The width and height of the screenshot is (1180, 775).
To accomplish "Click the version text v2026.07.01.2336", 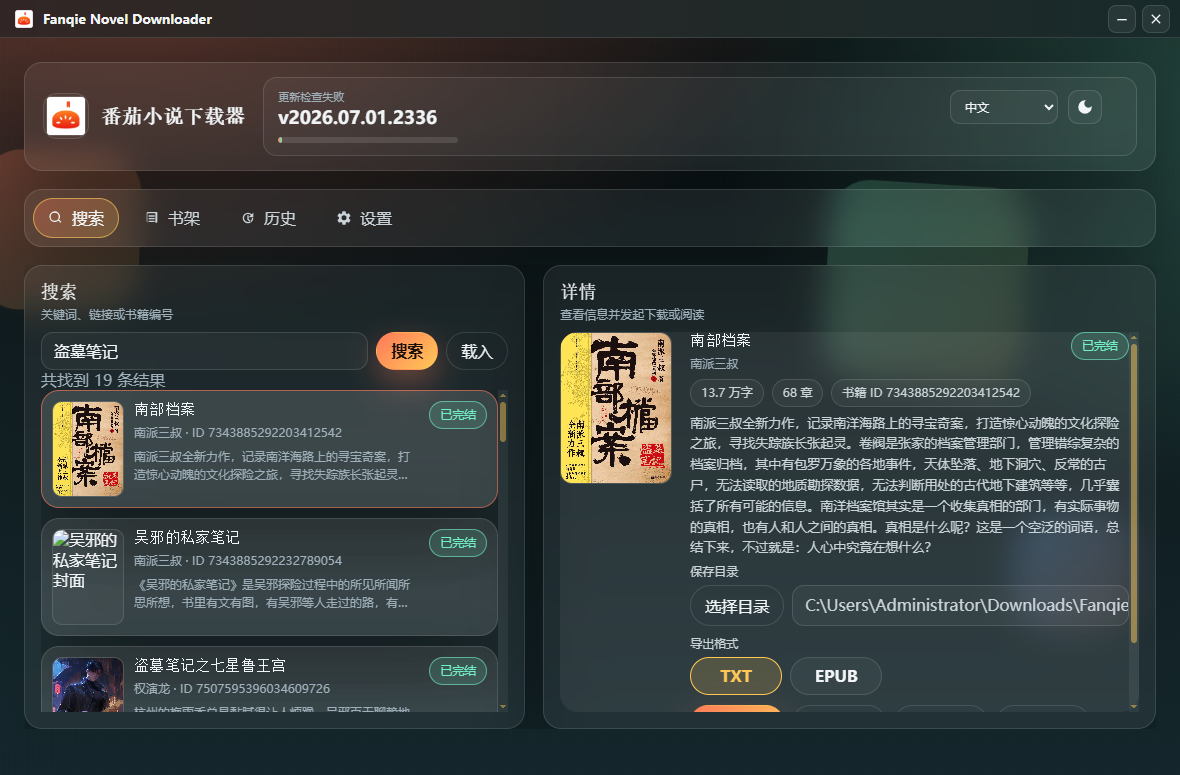I will (x=357, y=117).
